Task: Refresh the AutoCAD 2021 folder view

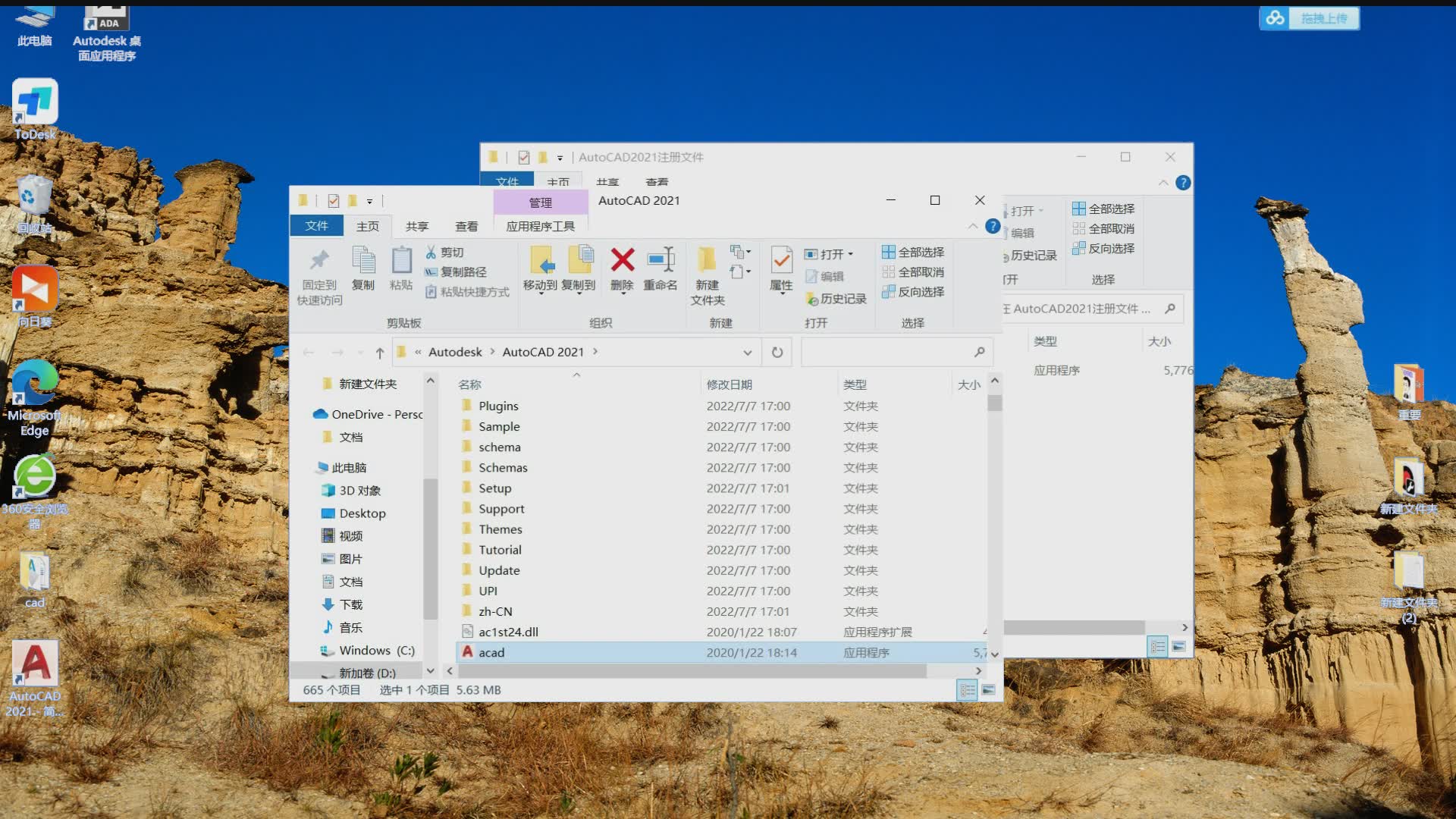Action: click(x=777, y=352)
